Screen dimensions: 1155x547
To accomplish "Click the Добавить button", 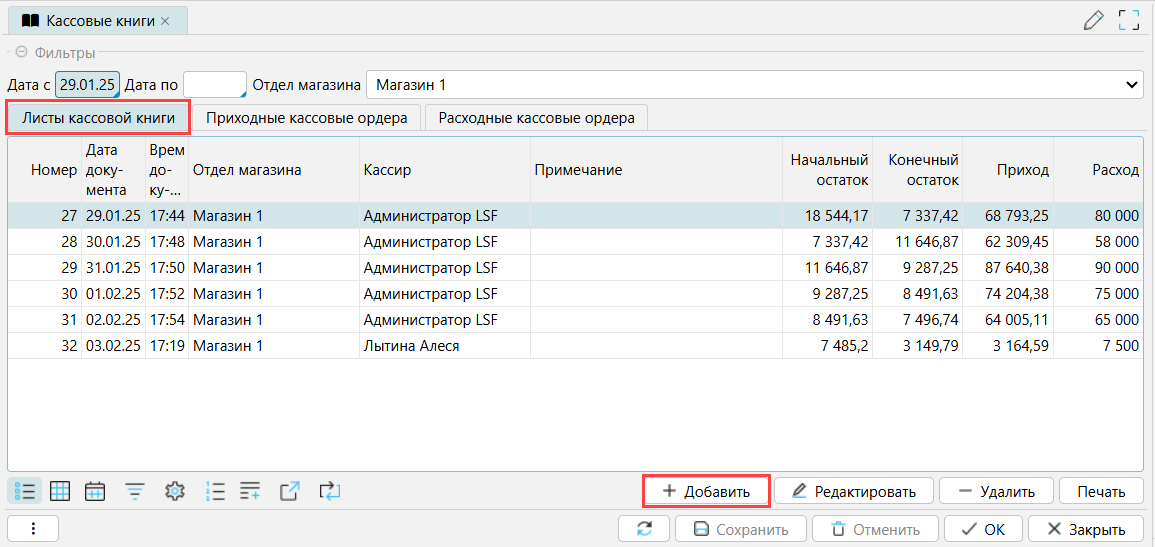I will (706, 491).
